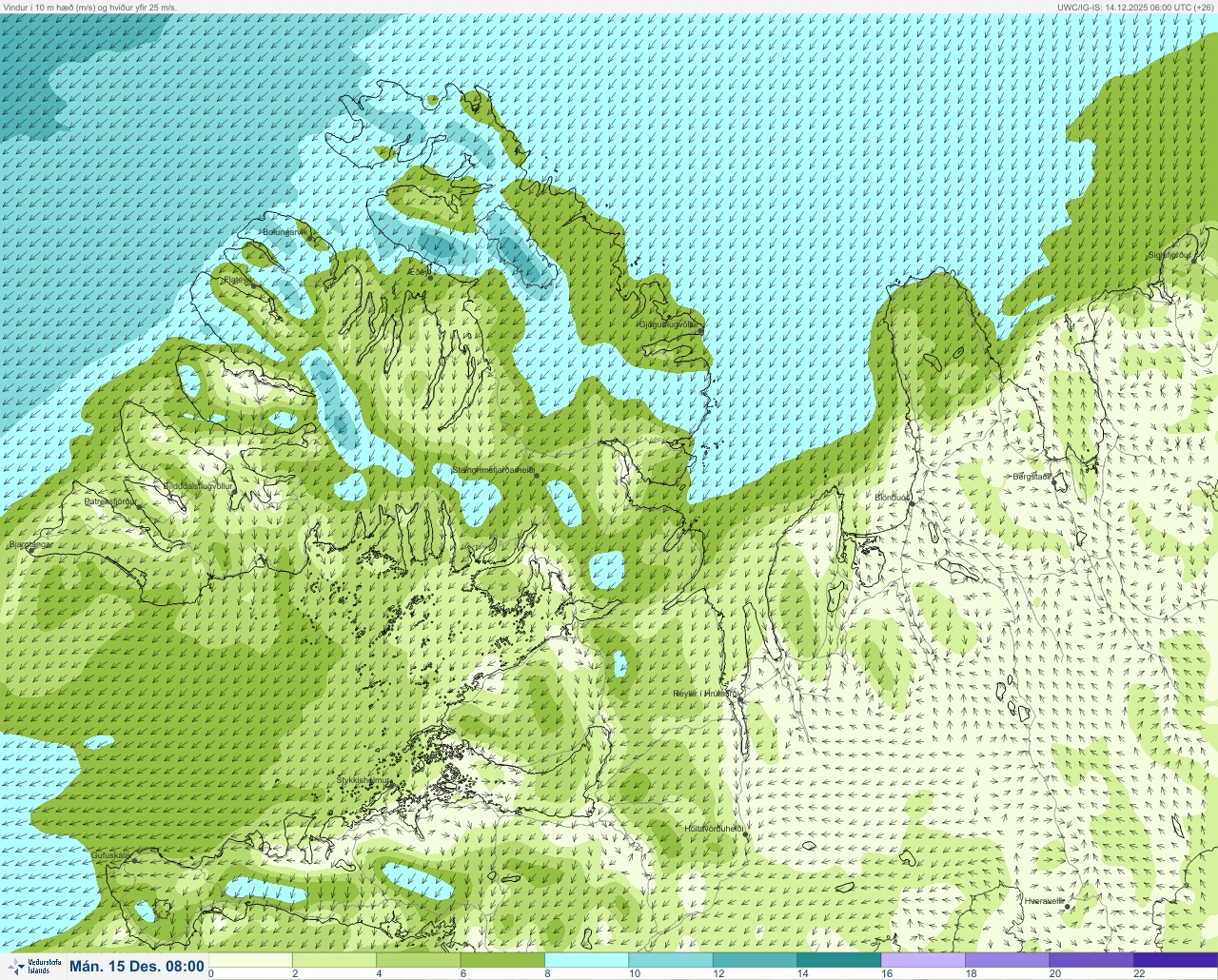Viewport: 1218px width, 980px height.
Task: Click the Hveravellir station marker
Action: tap(1069, 907)
